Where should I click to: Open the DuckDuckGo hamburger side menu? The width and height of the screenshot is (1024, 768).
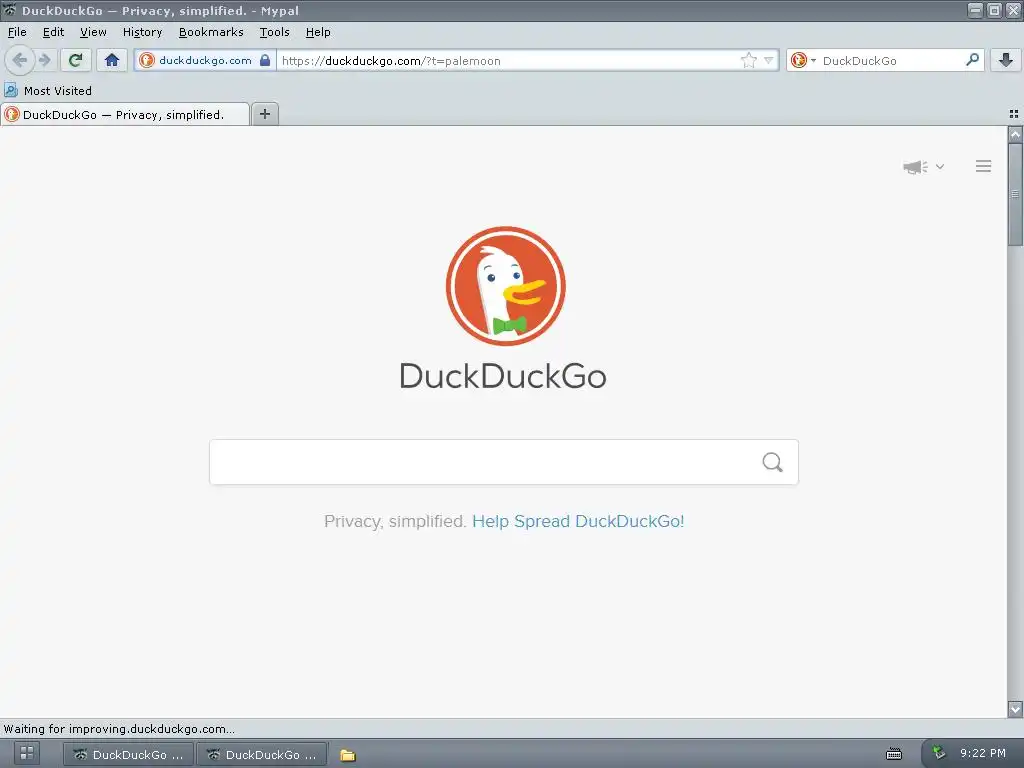point(984,167)
